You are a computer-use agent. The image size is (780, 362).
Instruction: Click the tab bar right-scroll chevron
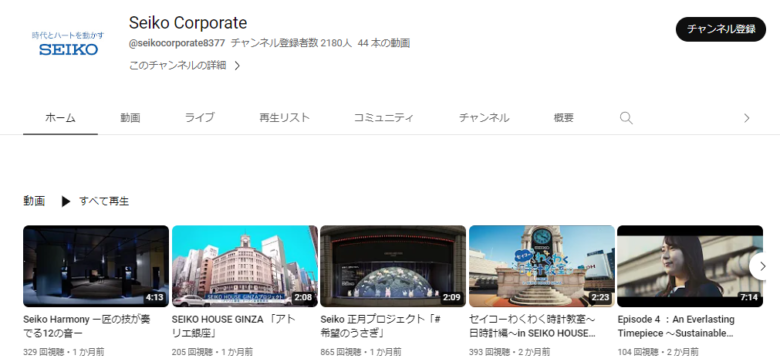coord(746,118)
